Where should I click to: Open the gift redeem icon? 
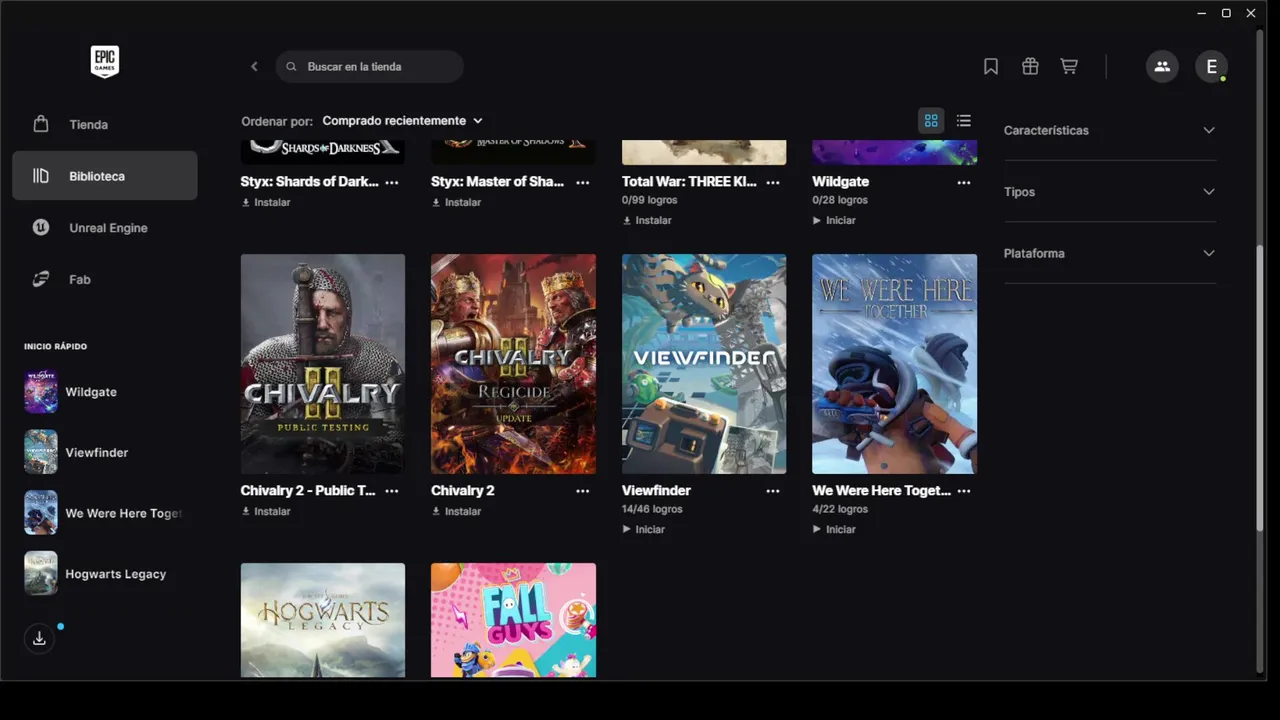(1030, 67)
